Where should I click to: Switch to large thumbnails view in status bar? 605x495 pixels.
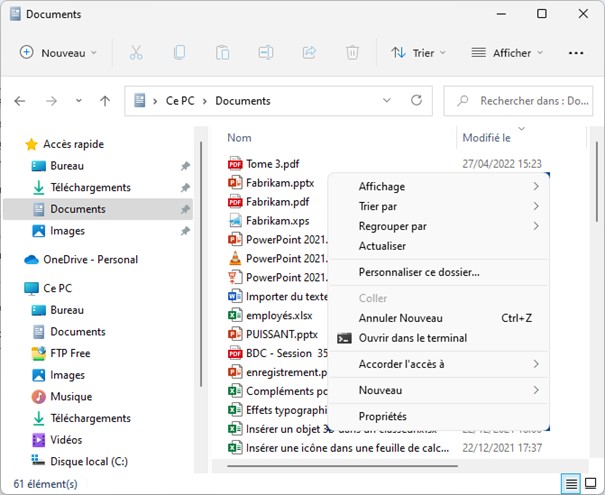click(x=591, y=484)
